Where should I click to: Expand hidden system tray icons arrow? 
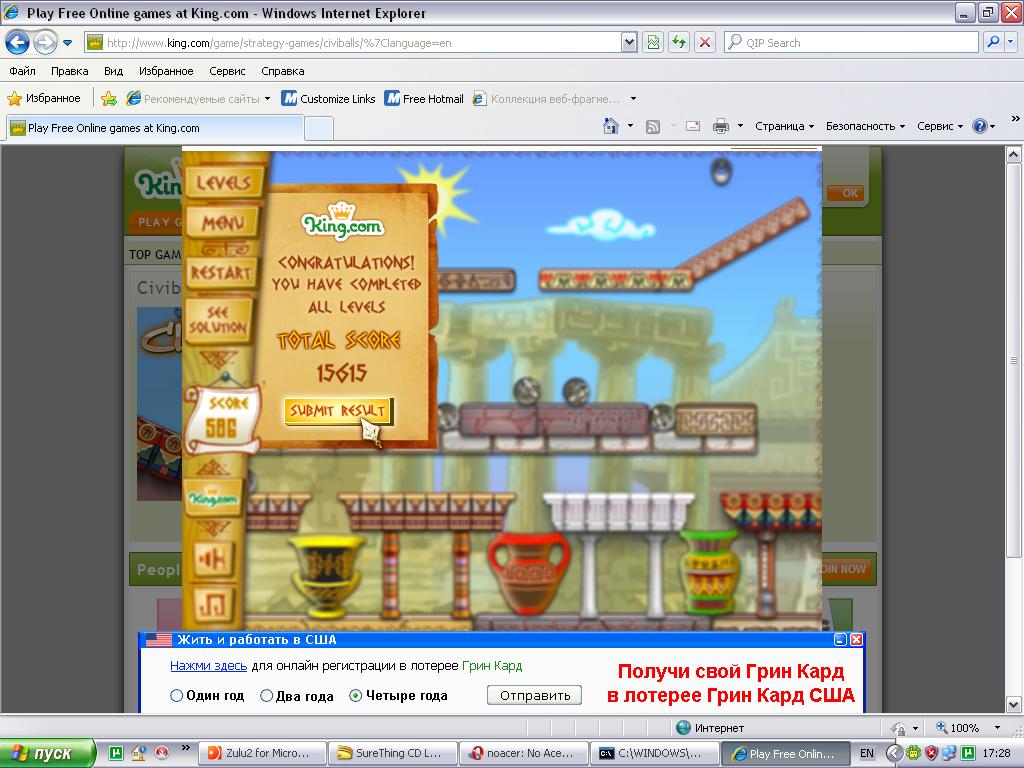[893, 754]
